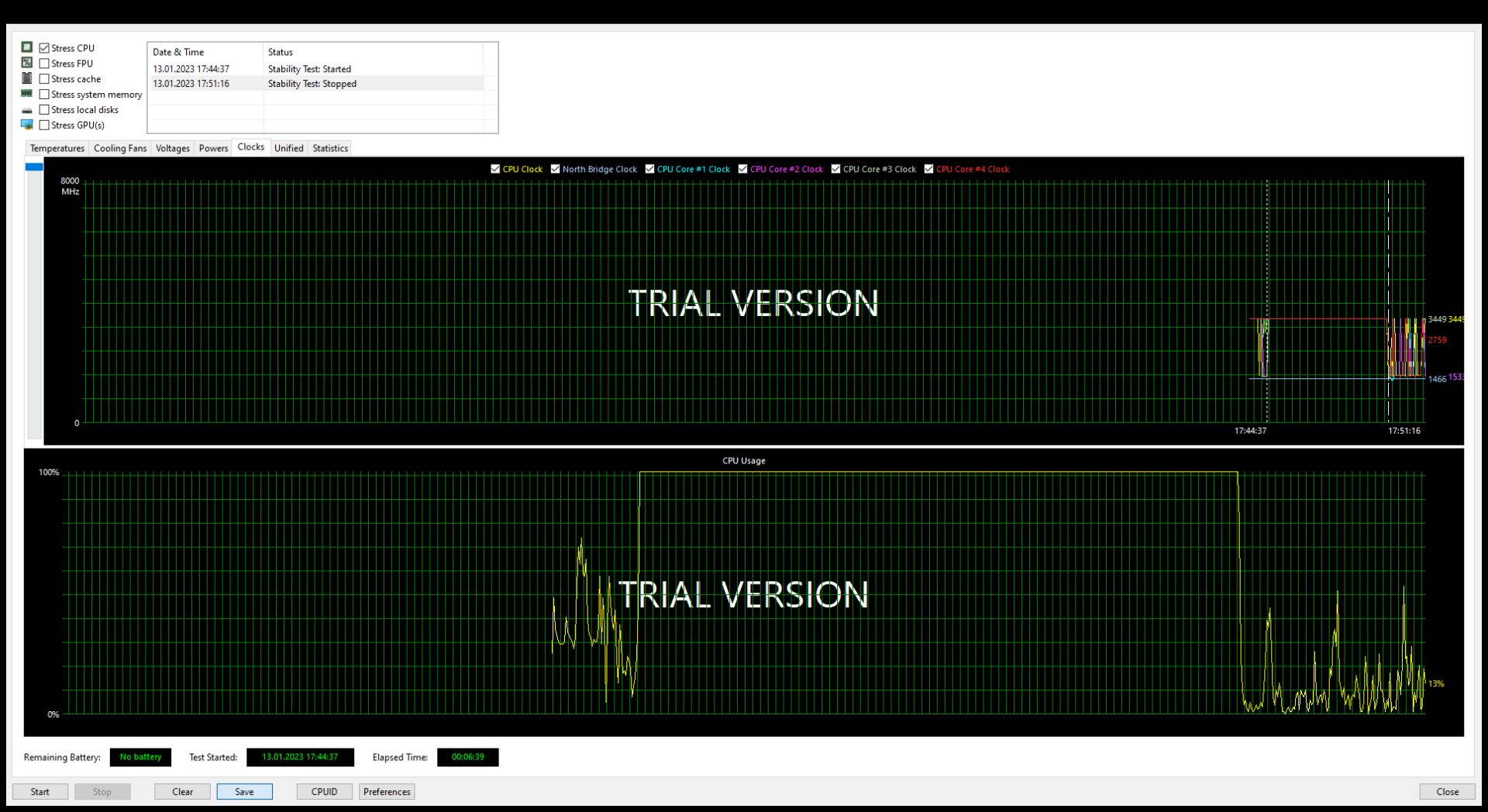Viewport: 1488px width, 812px height.
Task: Enable the Stress cache checkbox
Action: point(44,79)
